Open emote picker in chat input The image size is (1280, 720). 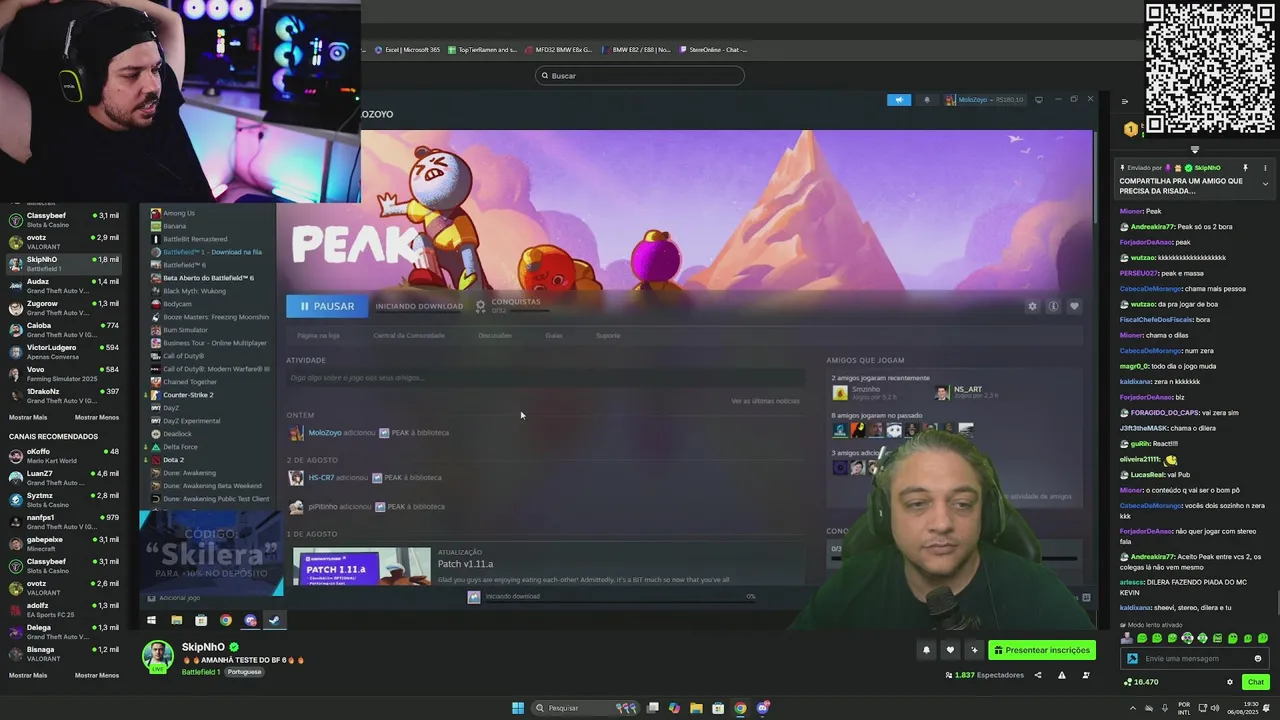point(1258,659)
